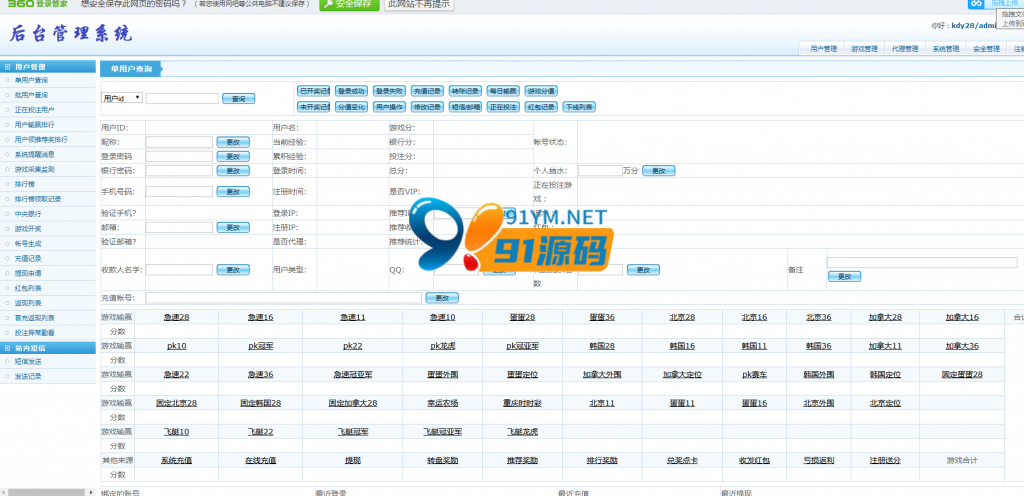Select 批用户查询 in the sidebar

coord(31,95)
